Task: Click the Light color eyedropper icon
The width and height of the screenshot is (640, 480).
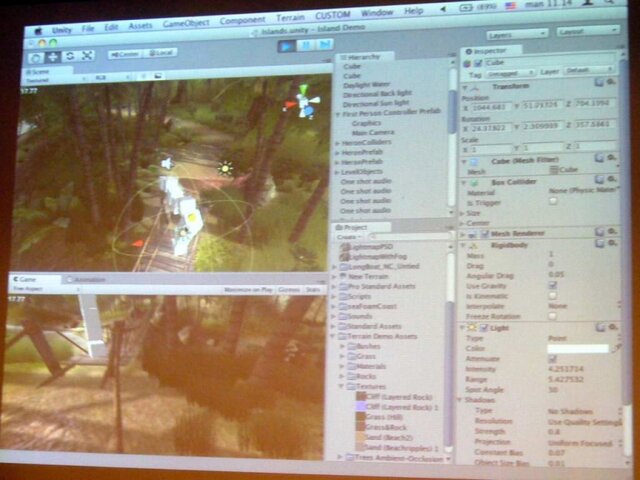Action: (x=618, y=348)
